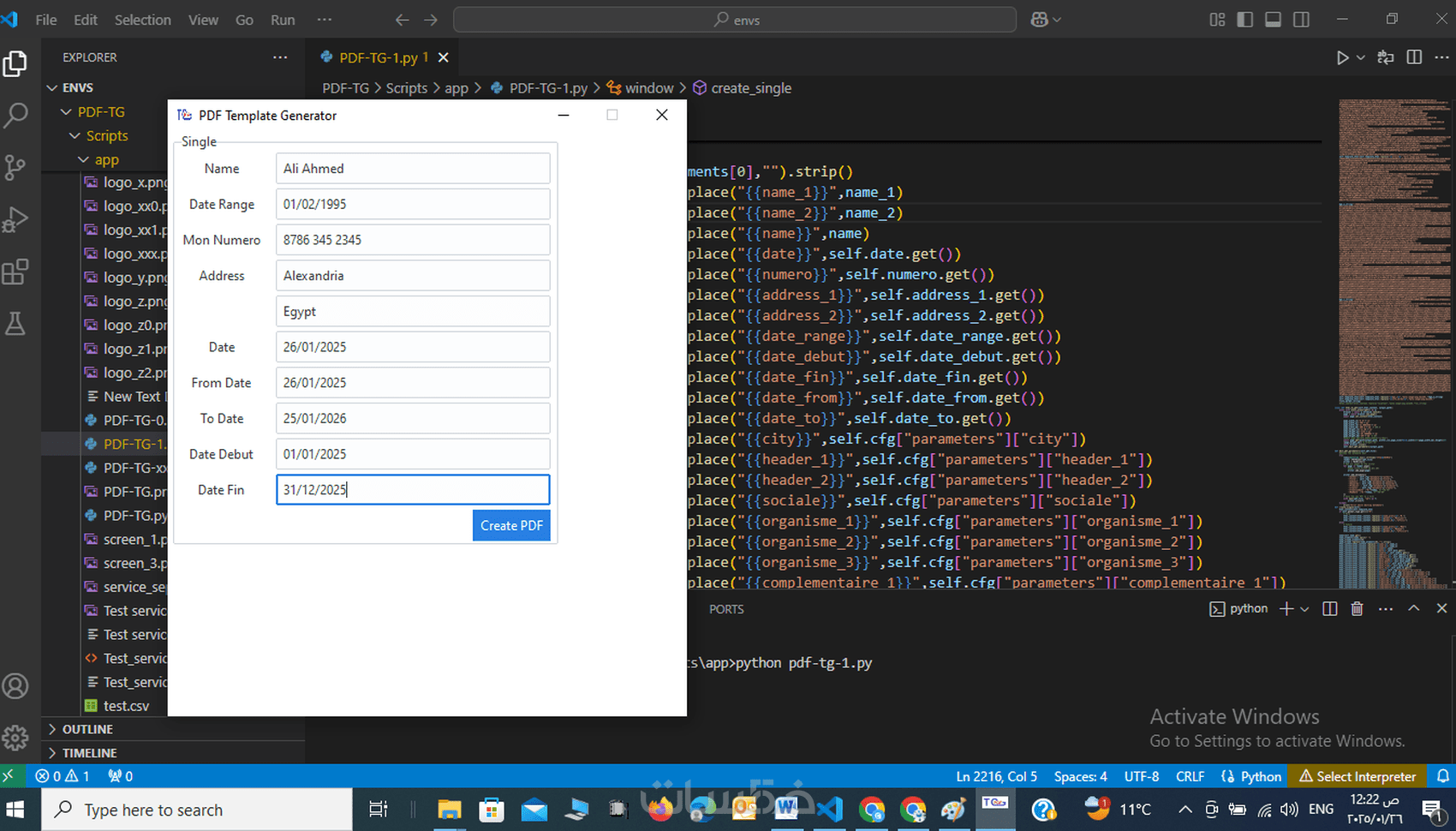Viewport: 1456px width, 831px height.
Task: Split the editor right
Action: point(1414,57)
